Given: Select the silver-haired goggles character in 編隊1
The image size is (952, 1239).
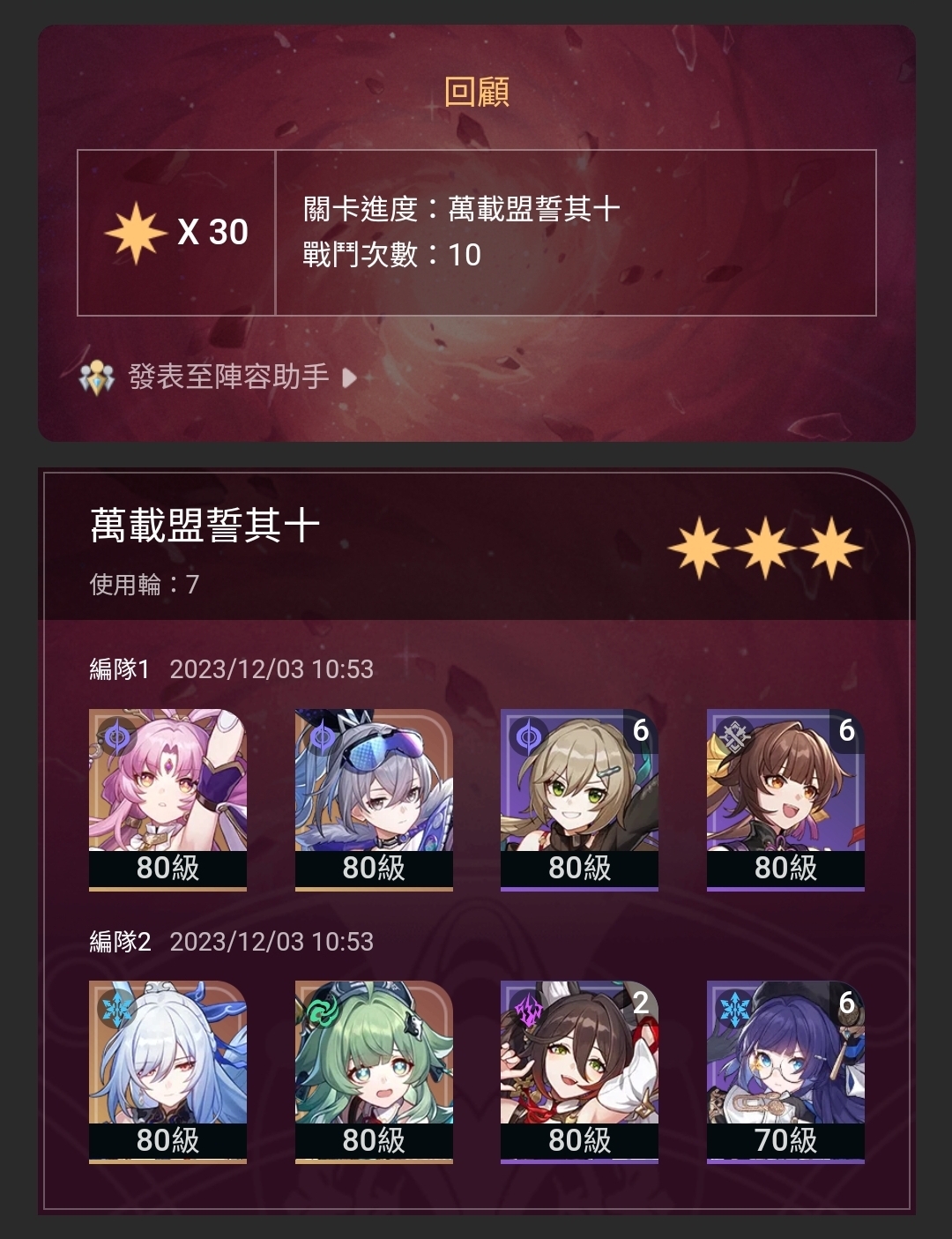Looking at the screenshot, I should [x=374, y=800].
